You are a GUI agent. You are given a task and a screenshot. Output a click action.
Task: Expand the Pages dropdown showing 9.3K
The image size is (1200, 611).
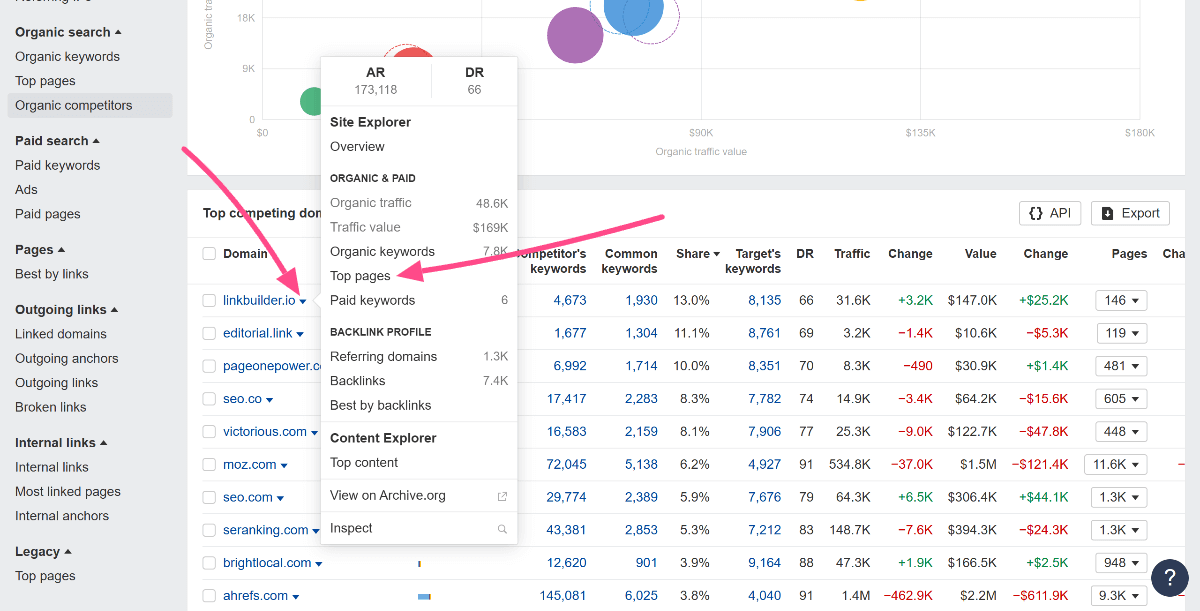coord(1119,596)
